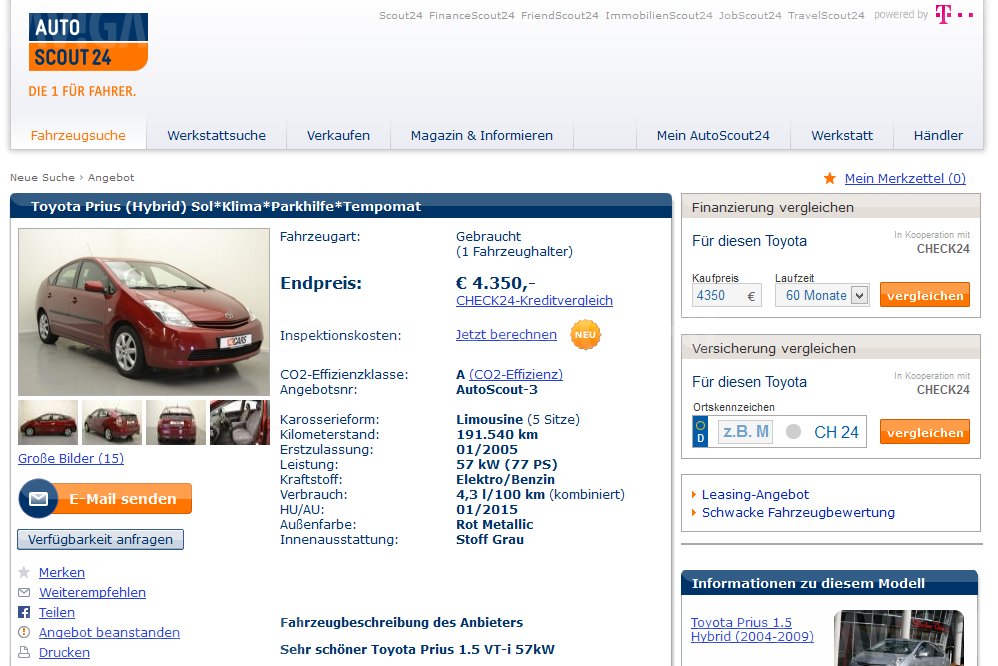Image resolution: width=998 pixels, height=666 pixels.
Task: Click the orange NEU badge icon
Action: 585,335
